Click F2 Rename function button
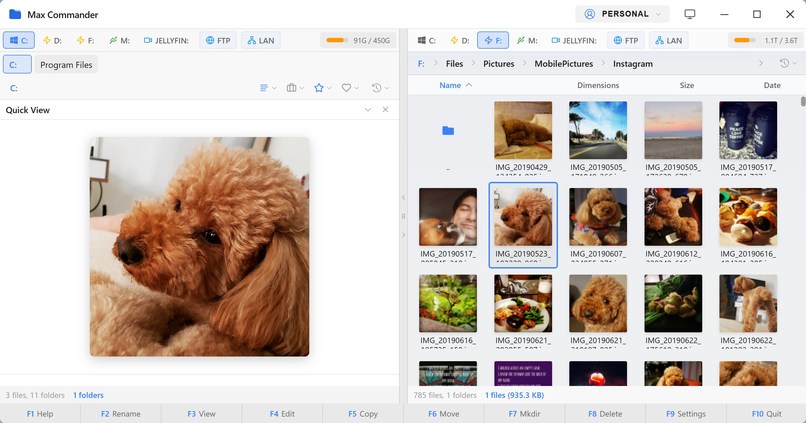806x423 pixels. (x=121, y=414)
